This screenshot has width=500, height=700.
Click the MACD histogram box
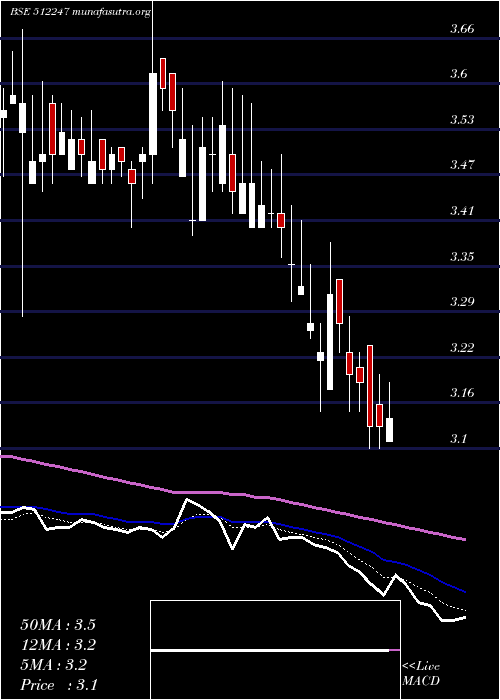click(275, 650)
